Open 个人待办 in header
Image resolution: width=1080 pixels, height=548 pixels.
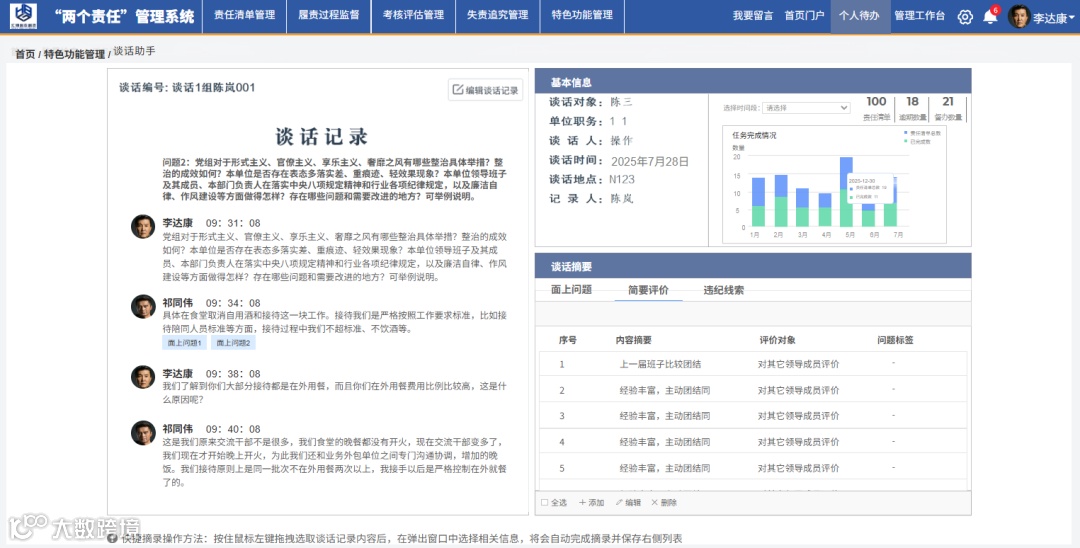pyautogui.click(x=859, y=16)
